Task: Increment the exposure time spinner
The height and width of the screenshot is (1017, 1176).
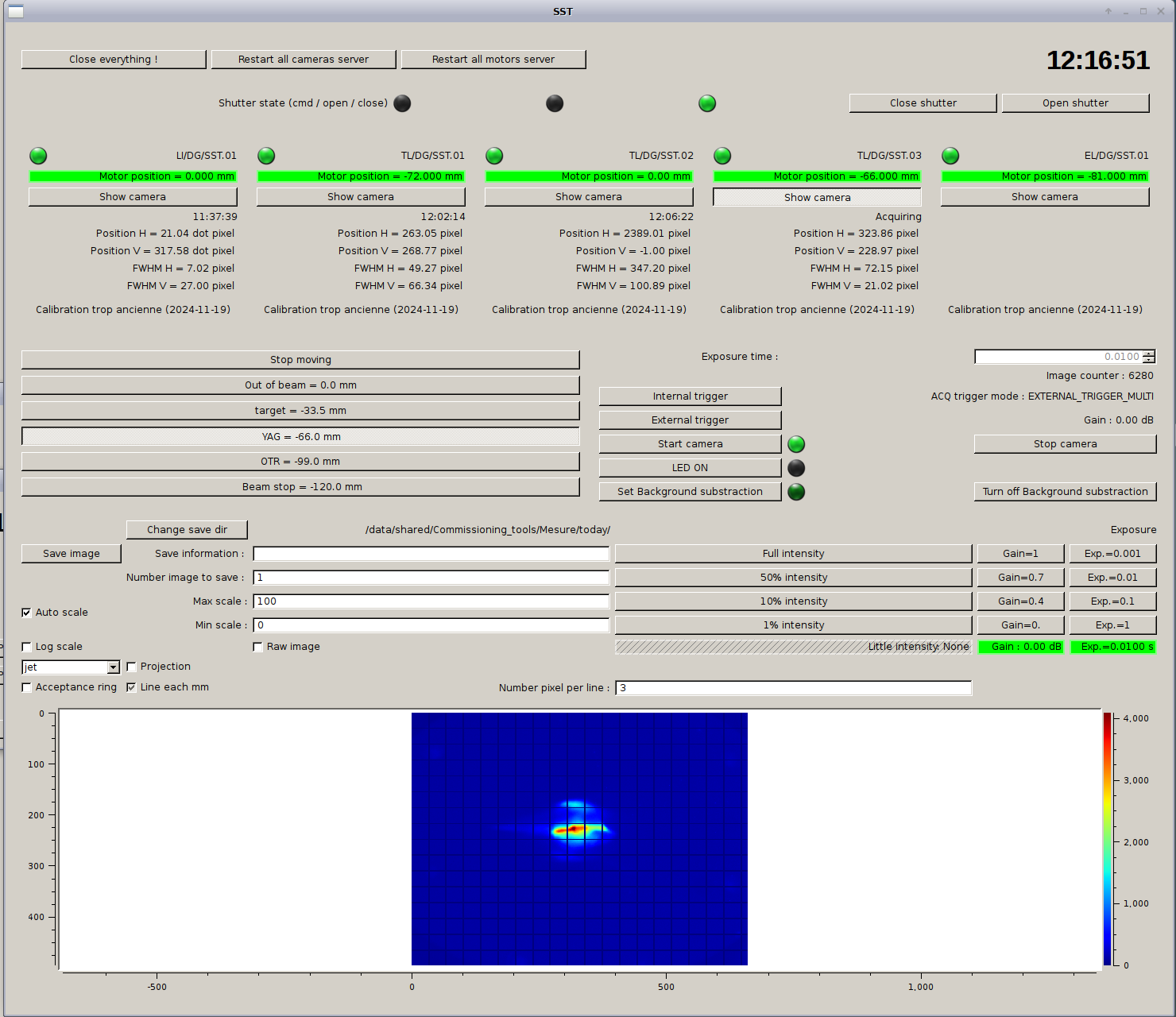Action: click(1149, 354)
